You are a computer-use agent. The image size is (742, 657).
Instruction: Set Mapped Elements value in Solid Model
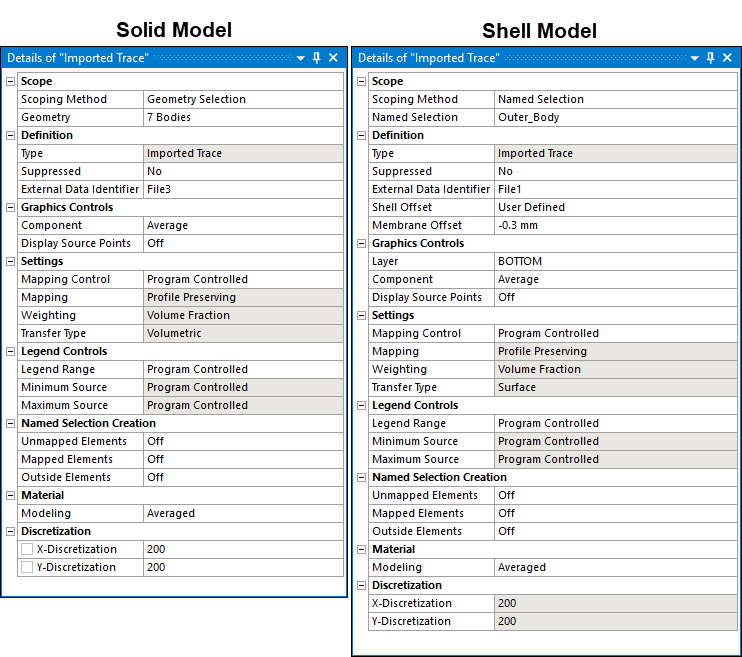click(x=243, y=459)
